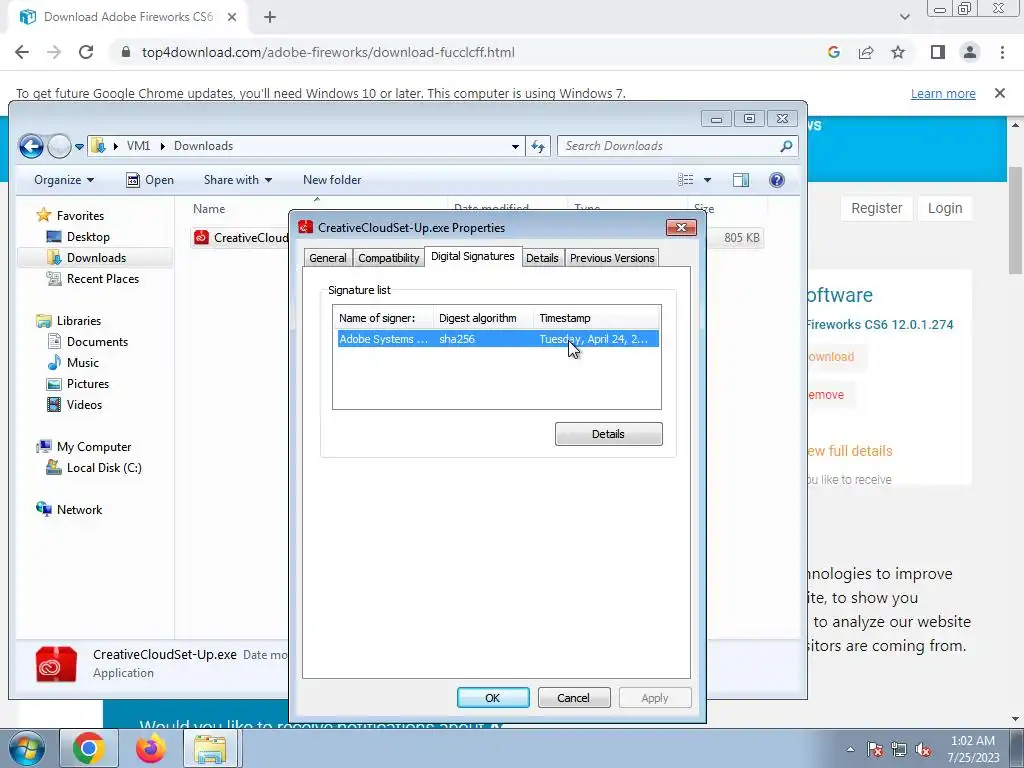The width and height of the screenshot is (1024, 768).
Task: Click the Name of signer column header
Action: (384, 318)
